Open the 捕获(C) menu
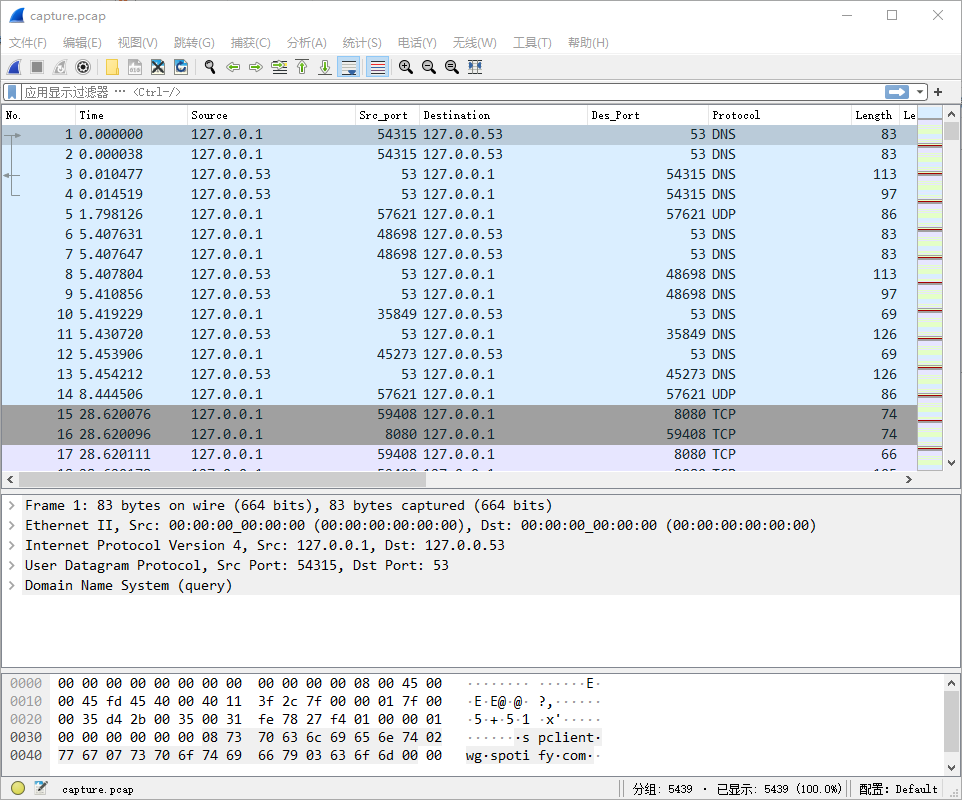 250,42
